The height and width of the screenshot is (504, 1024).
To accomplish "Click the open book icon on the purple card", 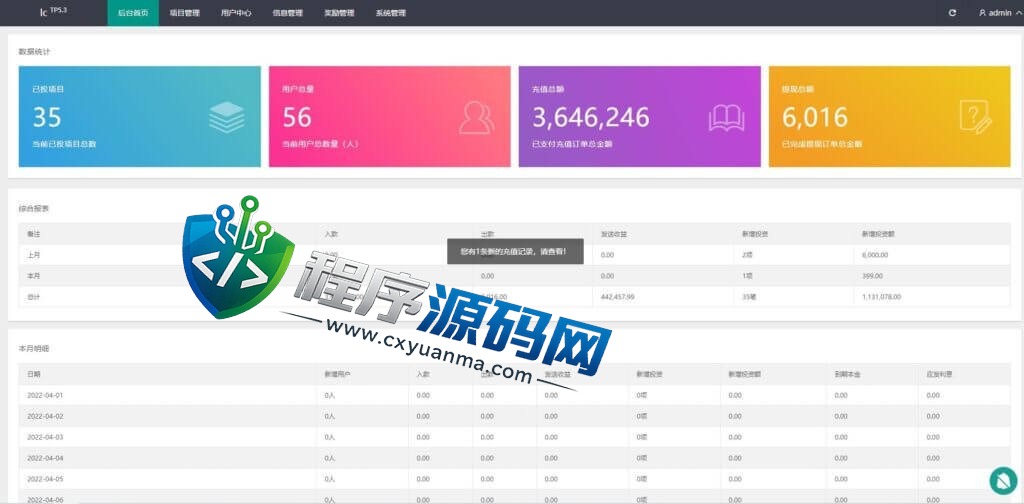I will pos(727,118).
